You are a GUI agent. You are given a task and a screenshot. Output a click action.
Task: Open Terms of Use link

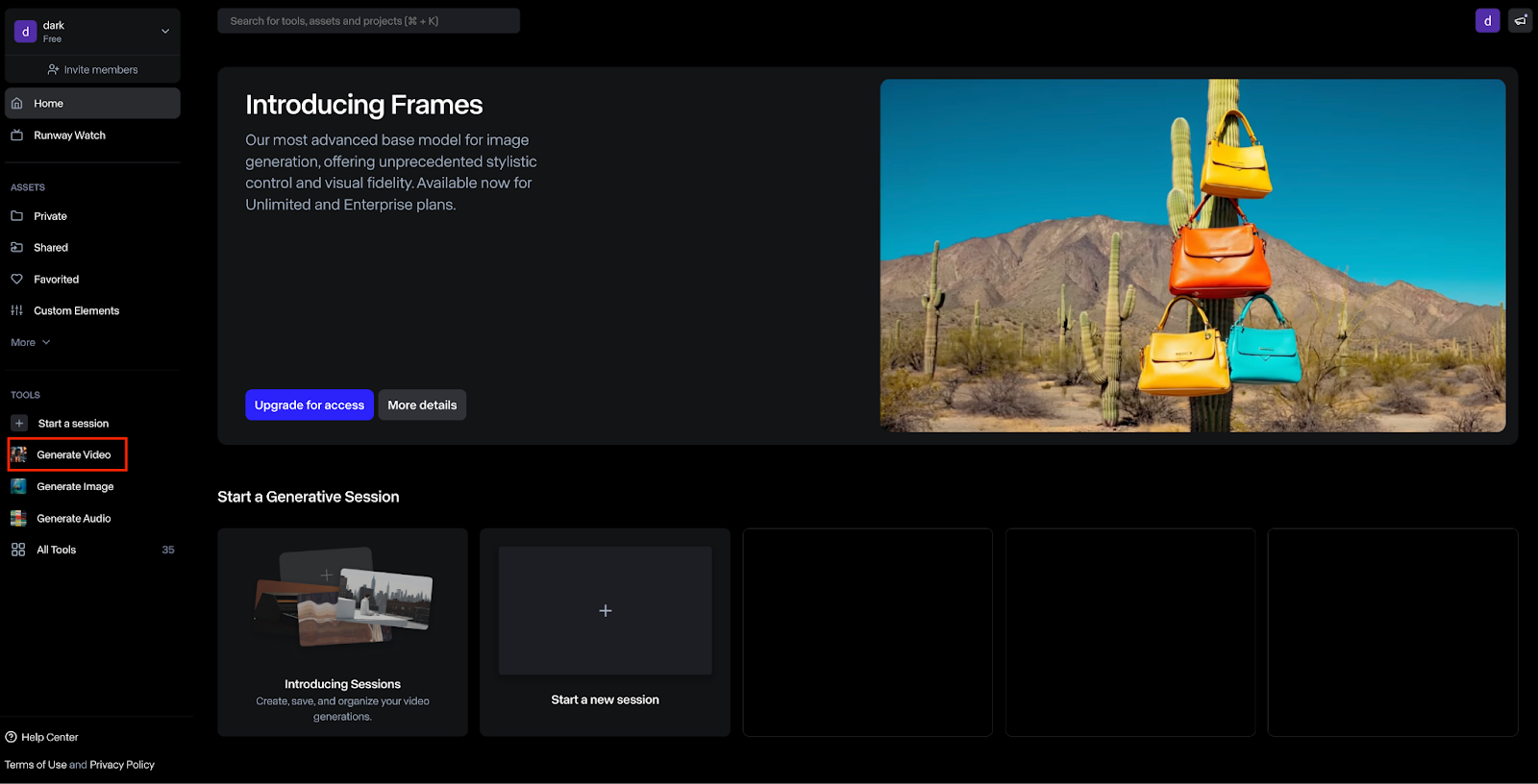click(x=36, y=765)
